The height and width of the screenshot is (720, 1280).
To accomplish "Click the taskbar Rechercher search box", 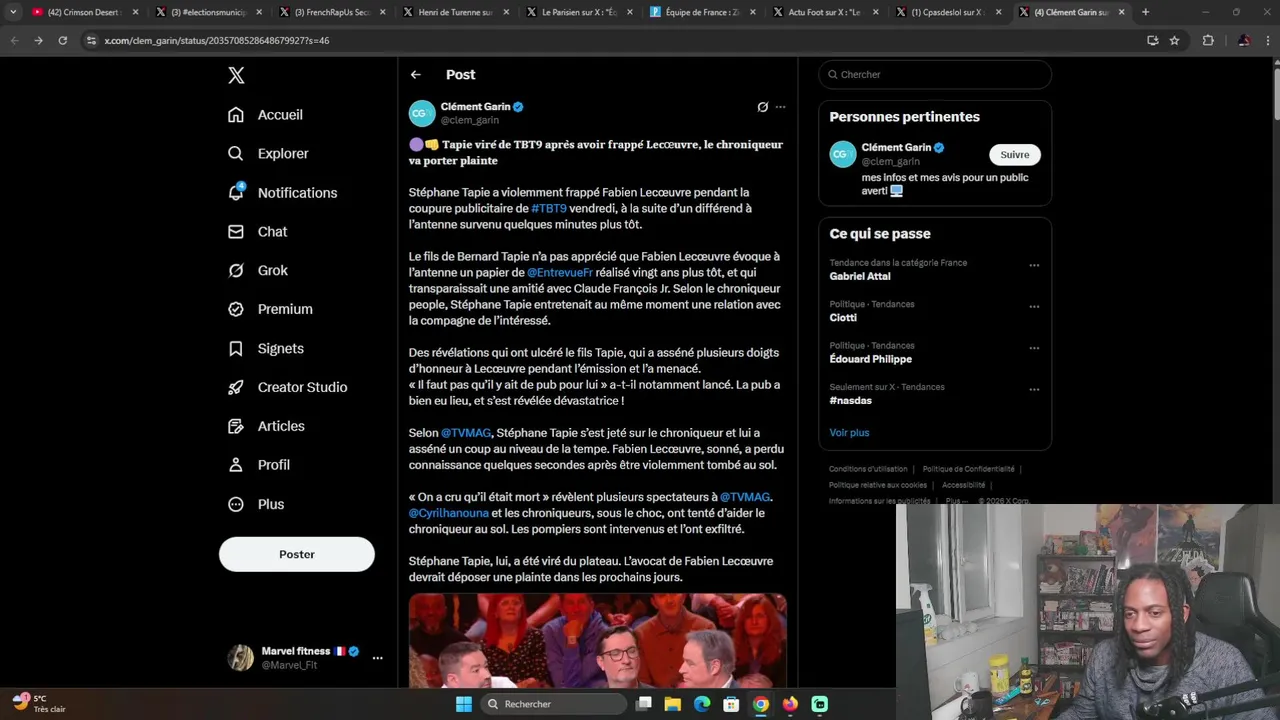I will click(x=552, y=704).
